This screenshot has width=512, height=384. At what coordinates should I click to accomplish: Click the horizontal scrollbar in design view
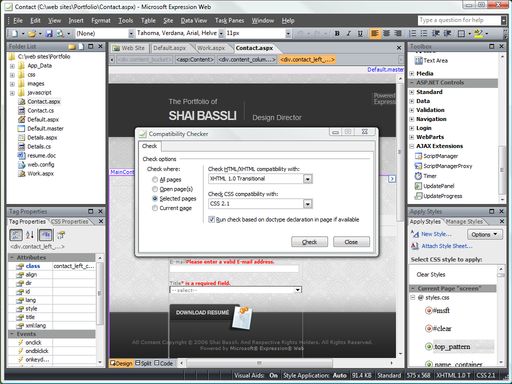(259, 363)
